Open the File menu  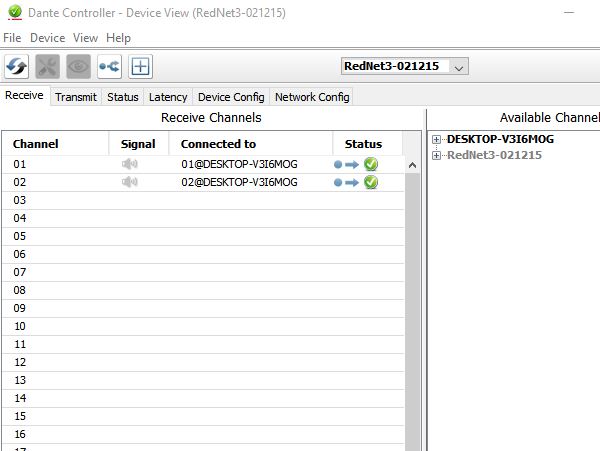click(12, 38)
